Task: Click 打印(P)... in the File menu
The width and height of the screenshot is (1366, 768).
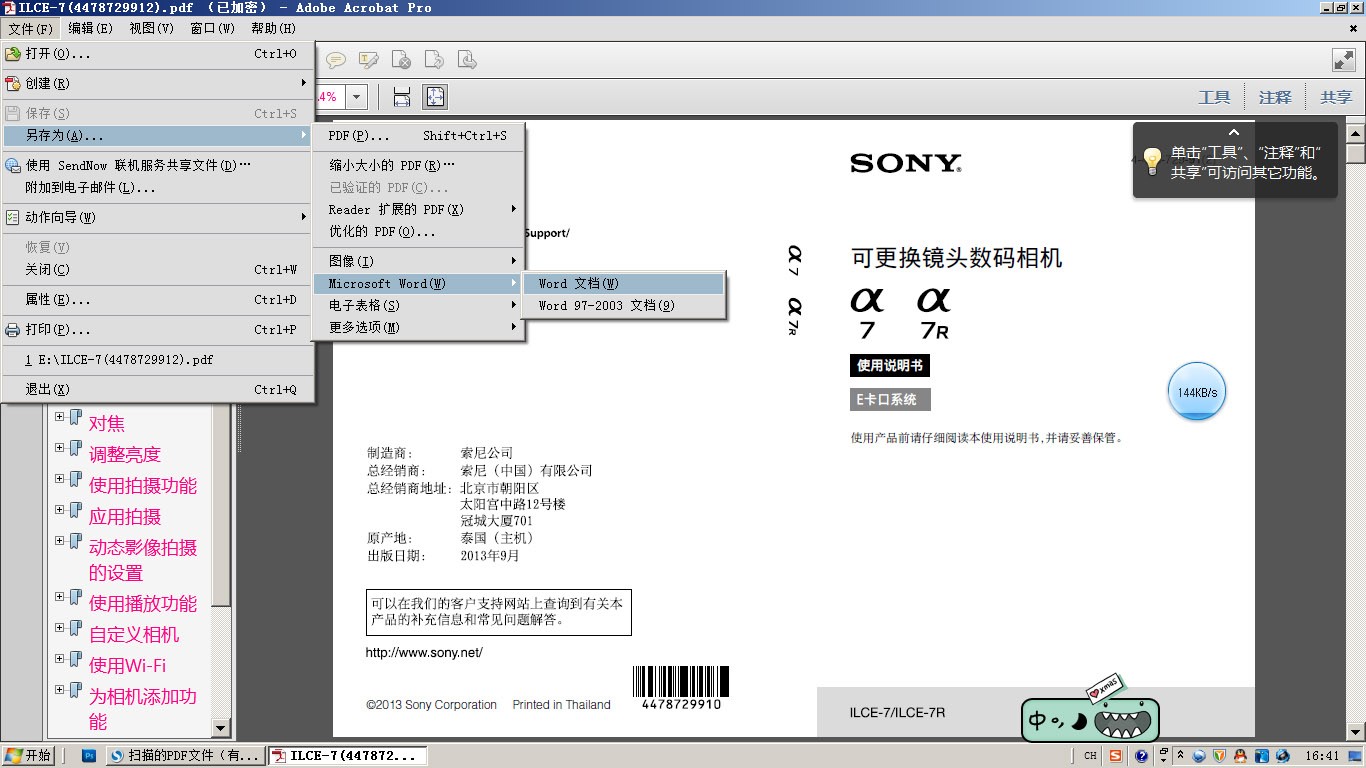Action: pyautogui.click(x=158, y=330)
